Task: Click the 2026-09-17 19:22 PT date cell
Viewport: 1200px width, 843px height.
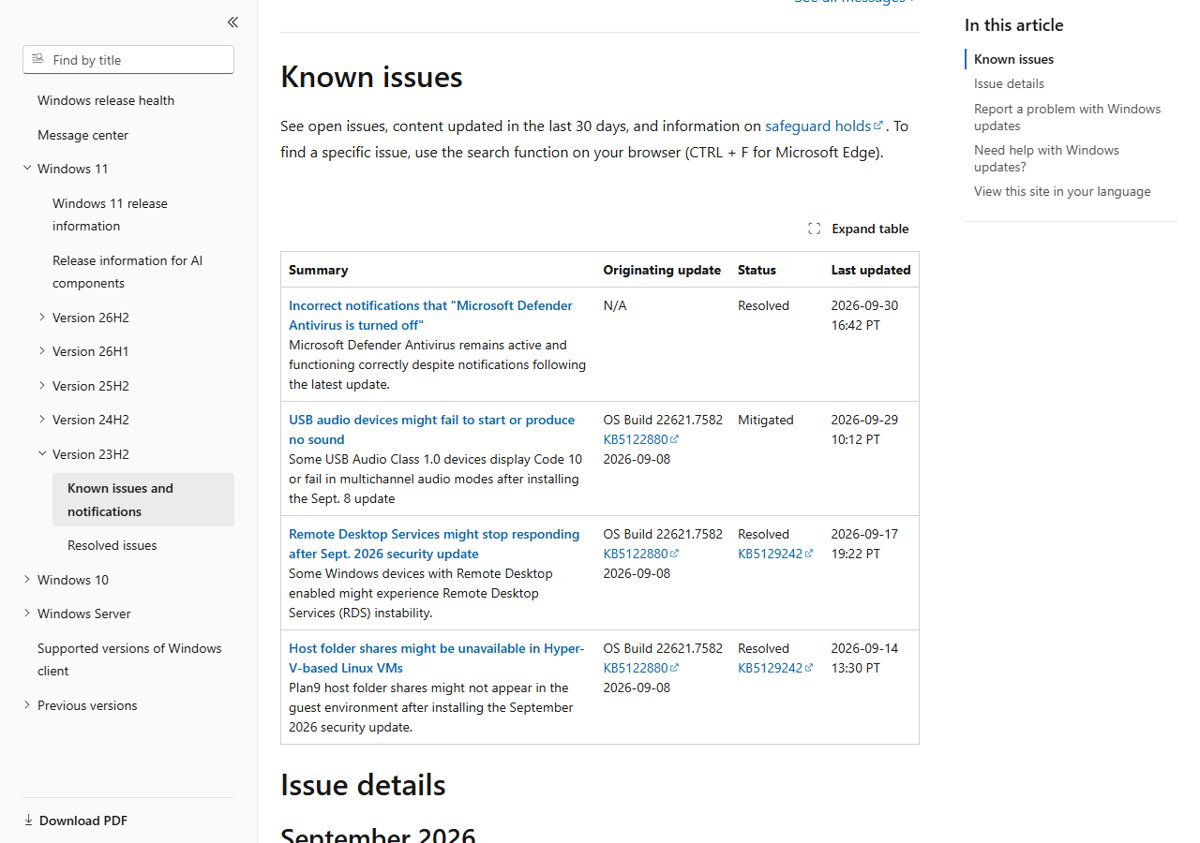Action: (x=865, y=544)
